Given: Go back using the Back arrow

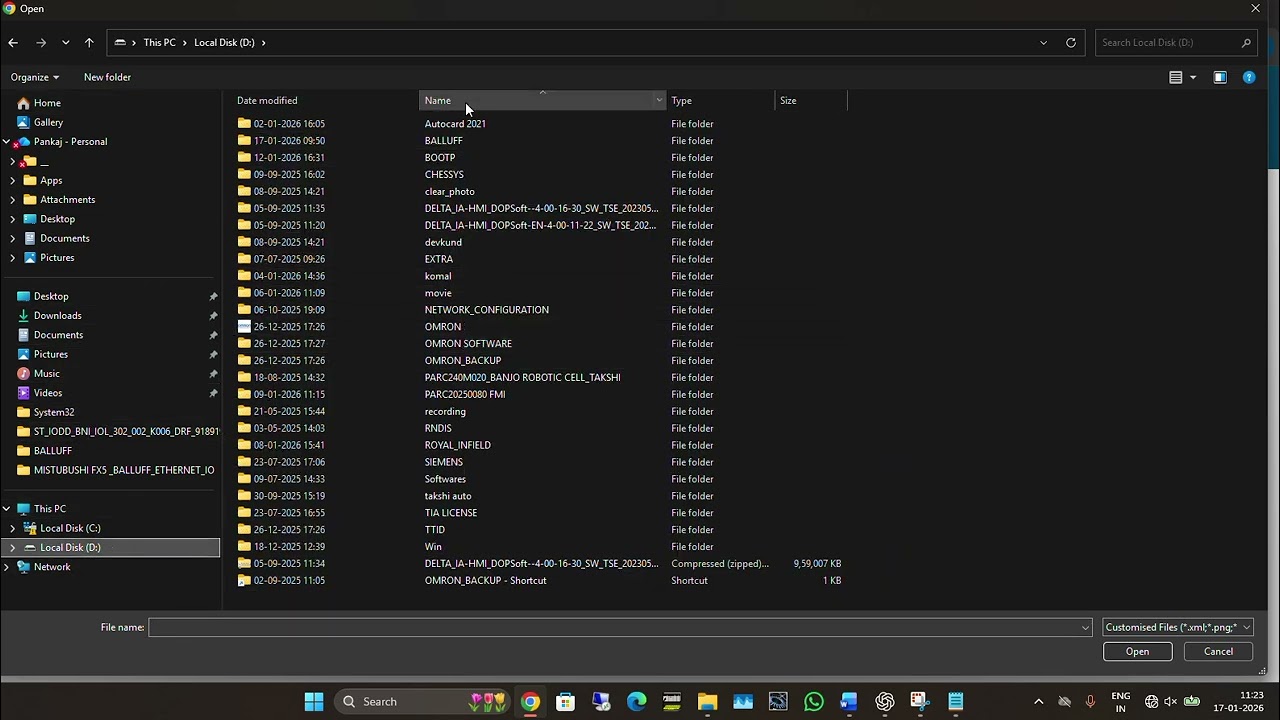Looking at the screenshot, I should pos(13,43).
